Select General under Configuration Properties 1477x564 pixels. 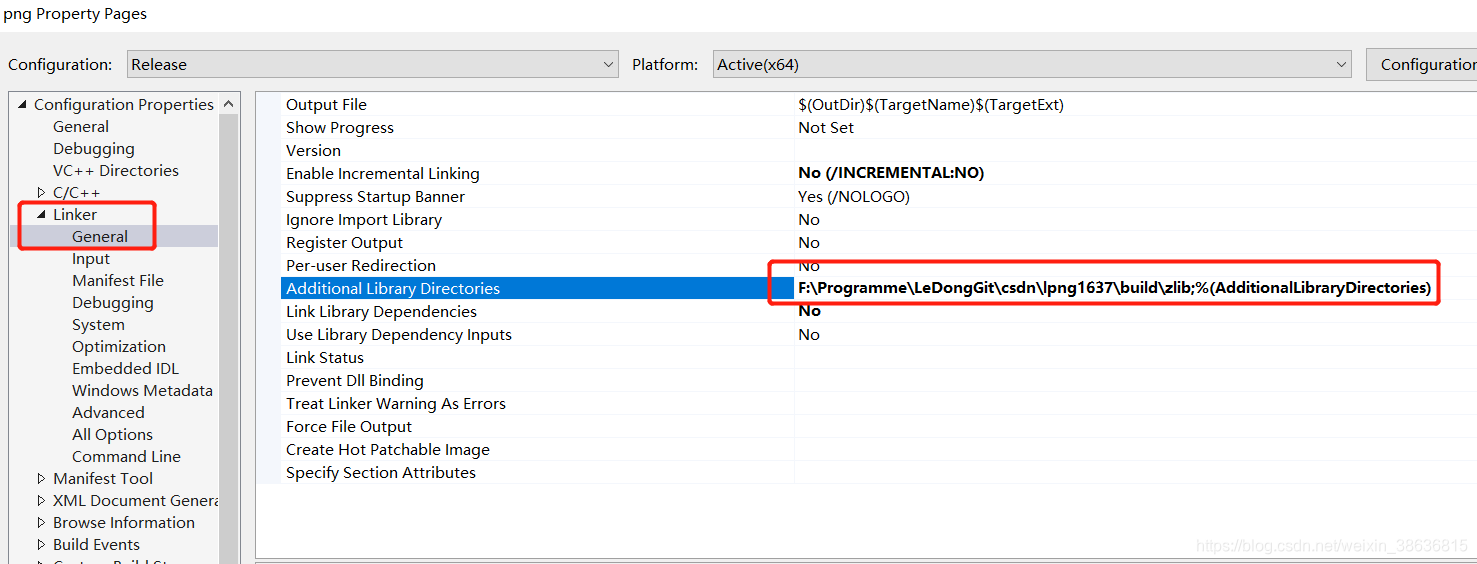pos(81,127)
